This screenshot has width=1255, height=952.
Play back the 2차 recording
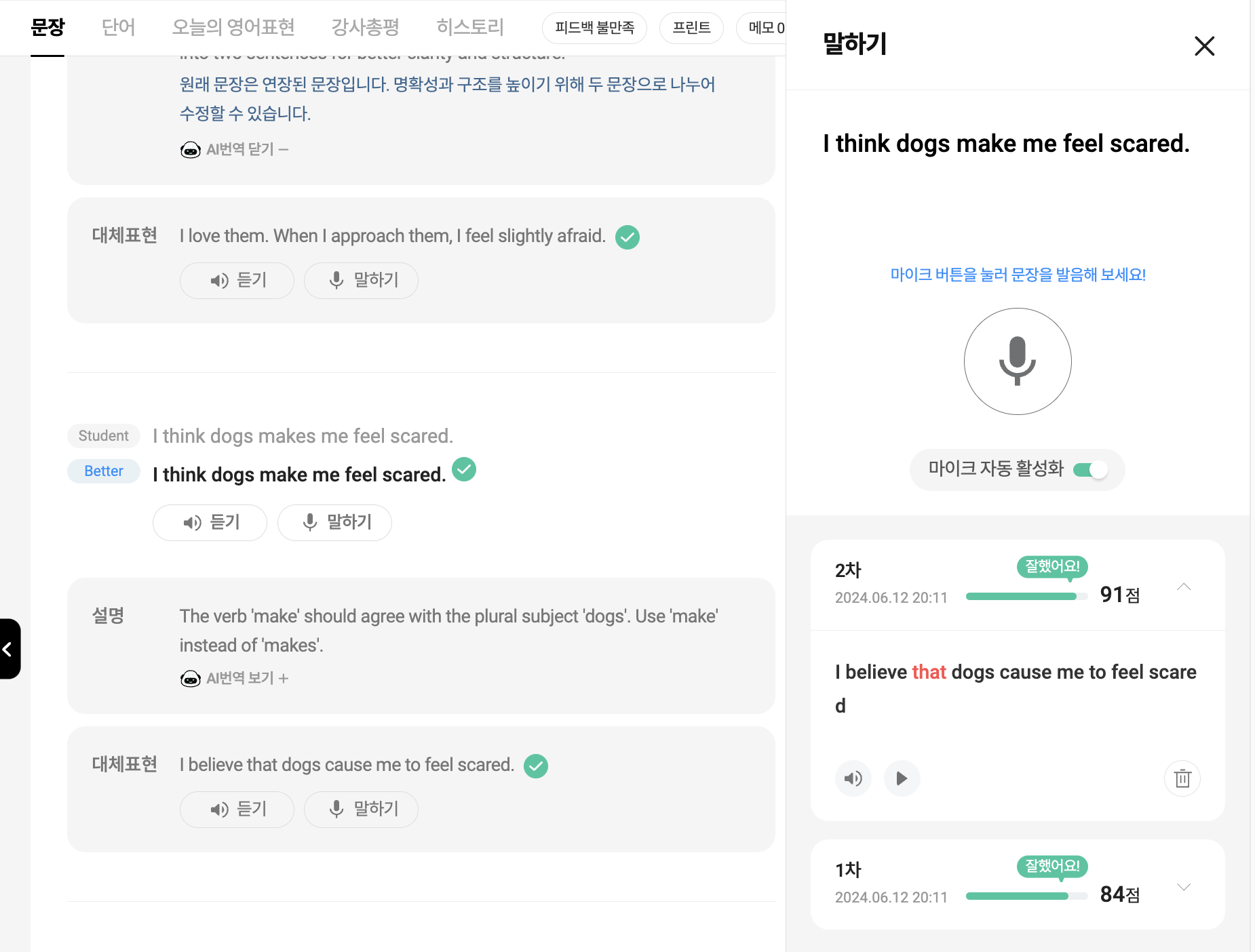(x=902, y=778)
